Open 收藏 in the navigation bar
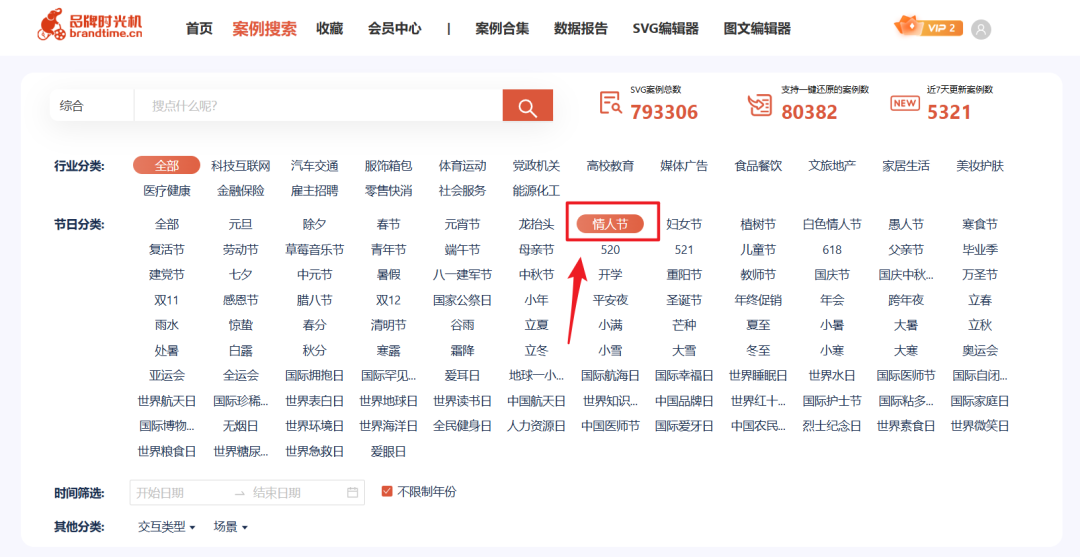 click(x=329, y=28)
